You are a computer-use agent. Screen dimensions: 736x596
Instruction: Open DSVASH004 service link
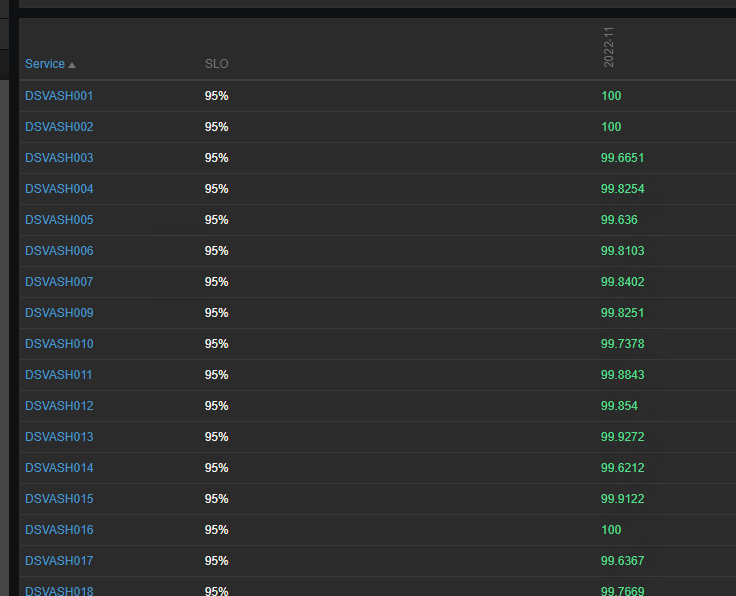pyautogui.click(x=59, y=189)
